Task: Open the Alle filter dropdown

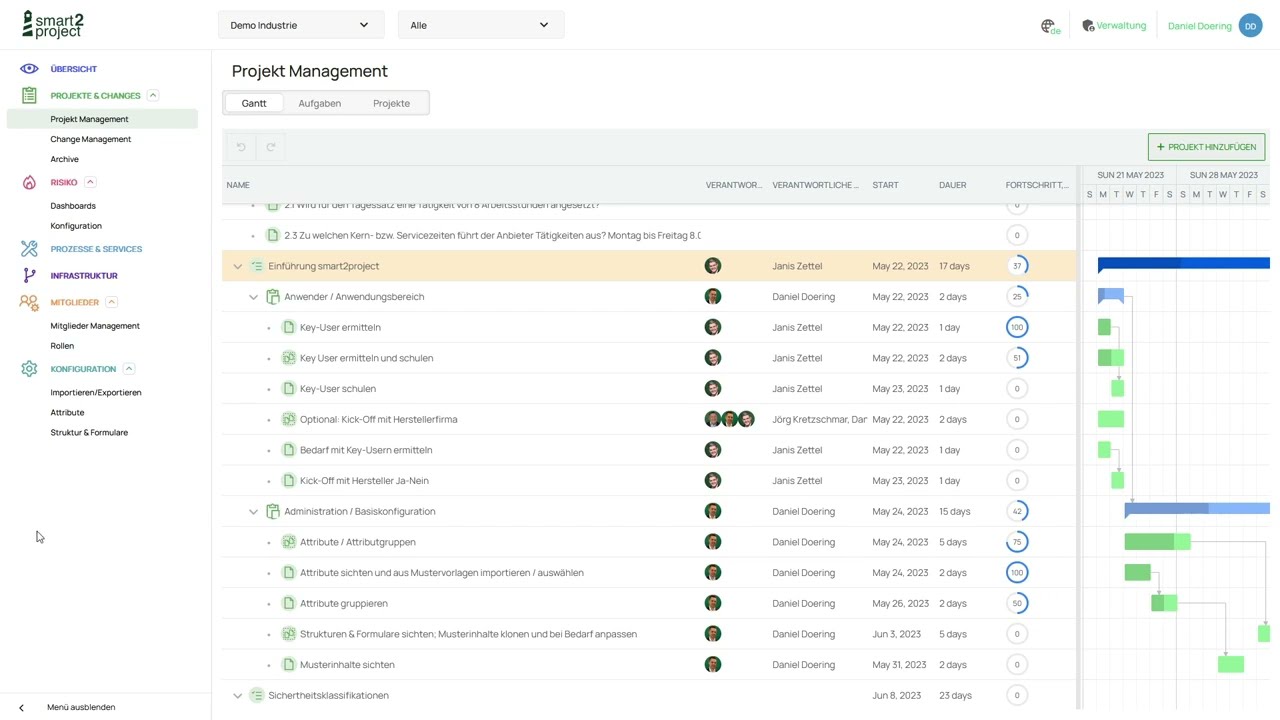Action: (481, 25)
